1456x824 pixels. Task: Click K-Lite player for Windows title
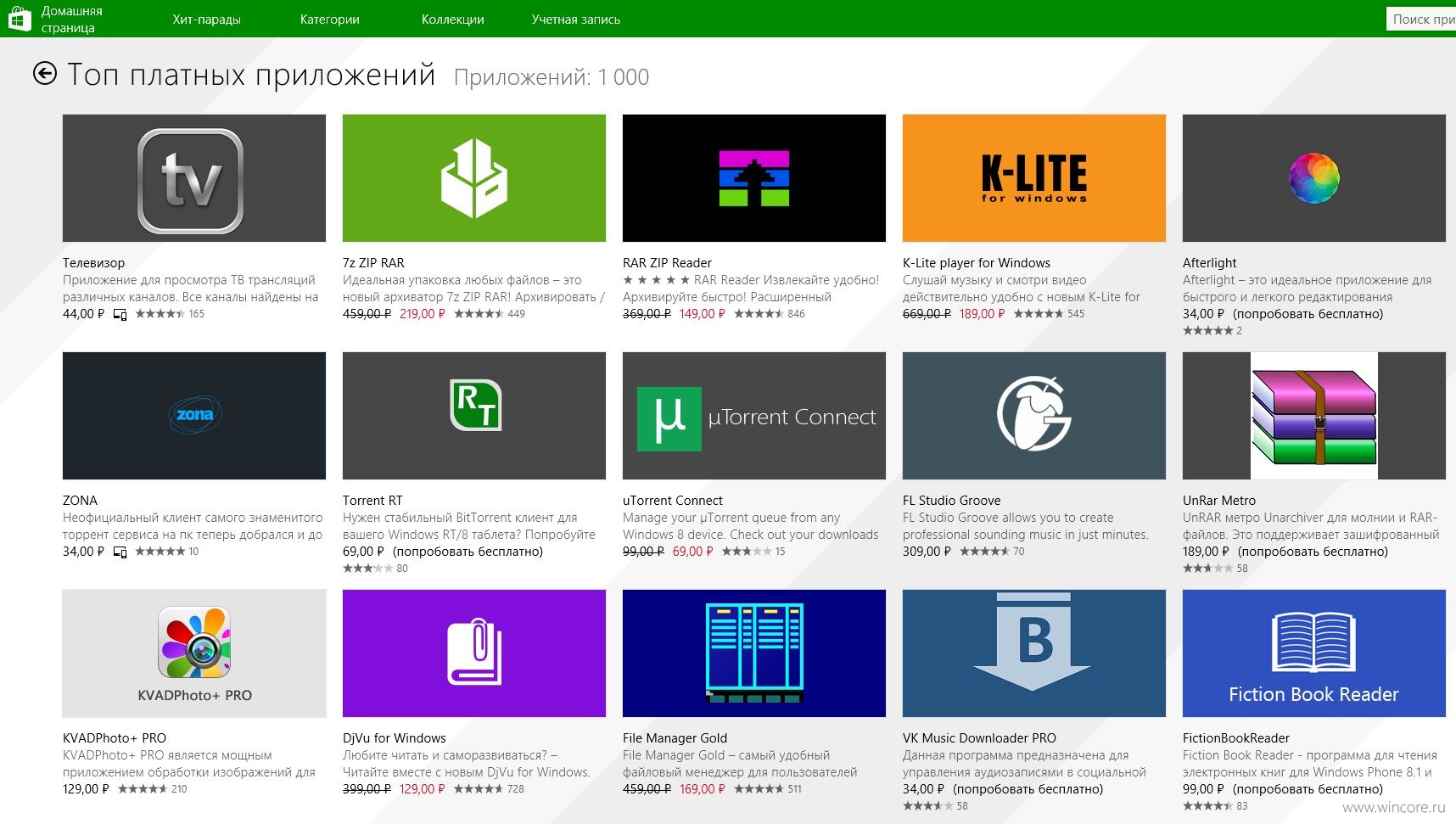977,263
